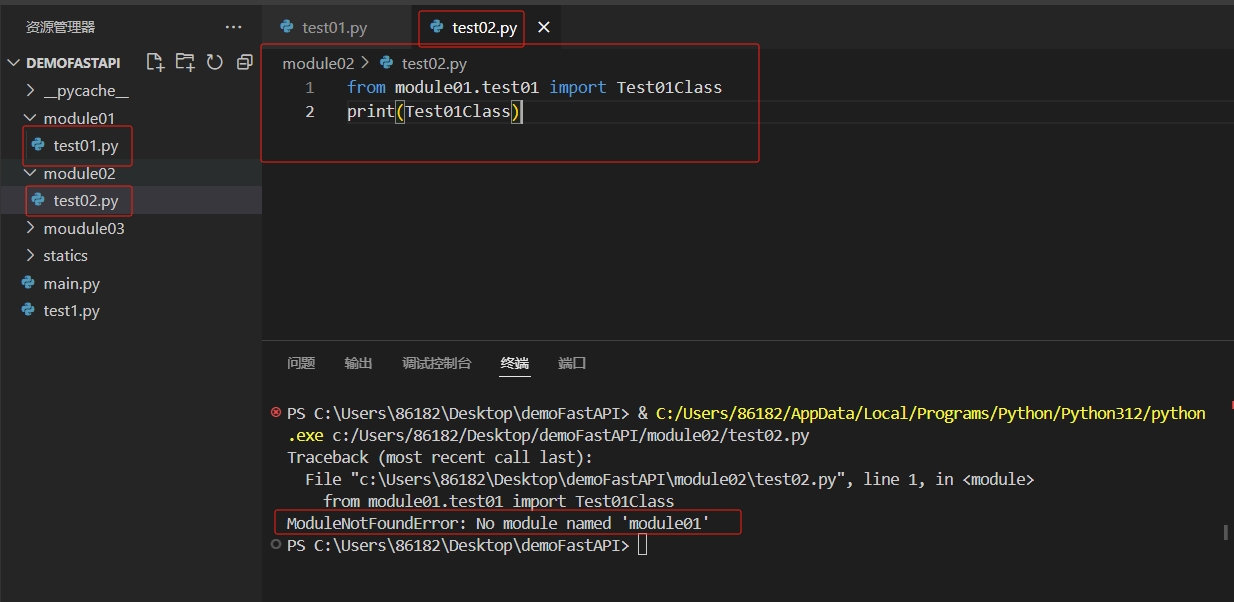
Task: Switch to the test01.py editor tab
Action: [336, 27]
